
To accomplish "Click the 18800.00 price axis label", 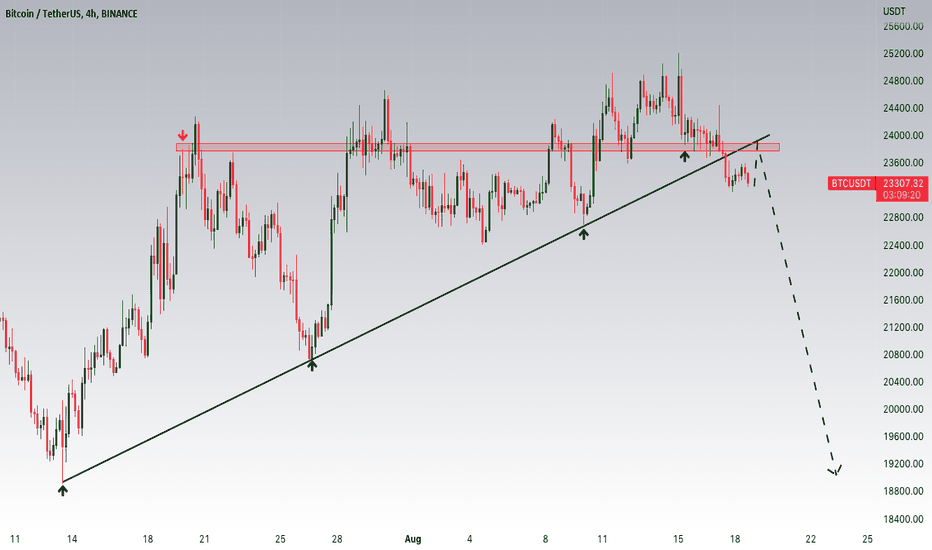I will (903, 491).
